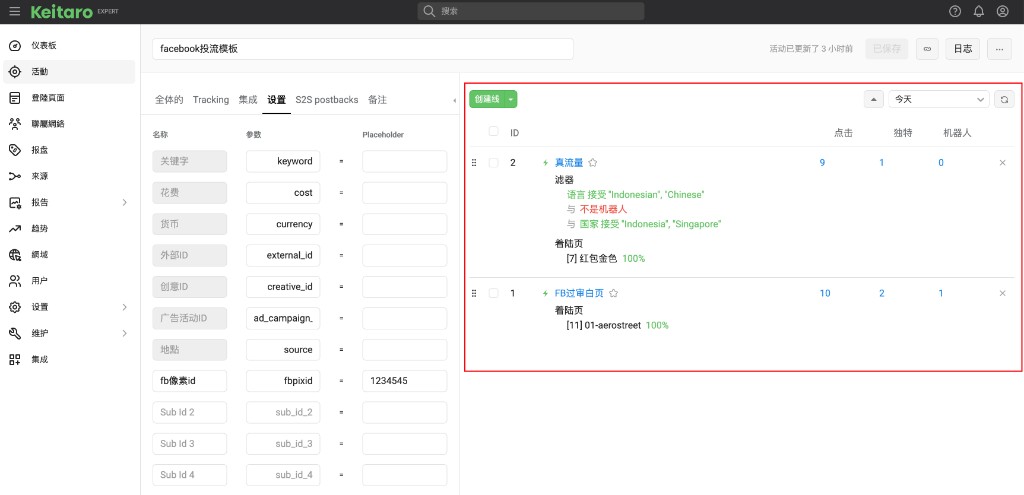The width and height of the screenshot is (1024, 495).
Task: Click the 聯屬網絡 affiliate networks icon
Action: (x=15, y=124)
